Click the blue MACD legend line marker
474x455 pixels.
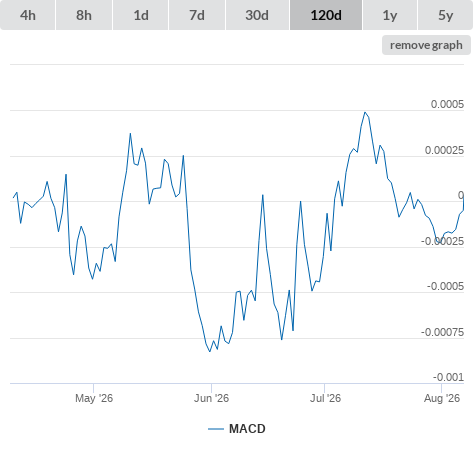click(x=216, y=429)
